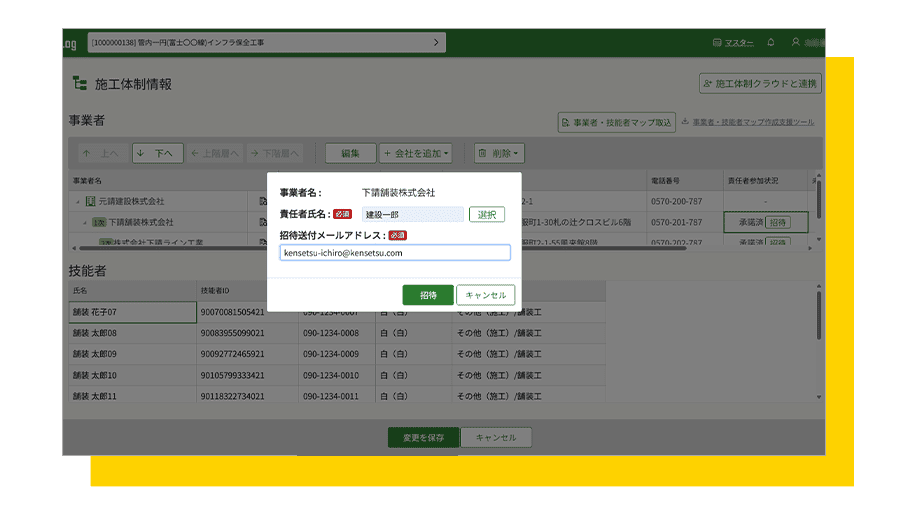Open the 削除 dropdown menu
This screenshot has width=916, height=515.
click(x=499, y=154)
